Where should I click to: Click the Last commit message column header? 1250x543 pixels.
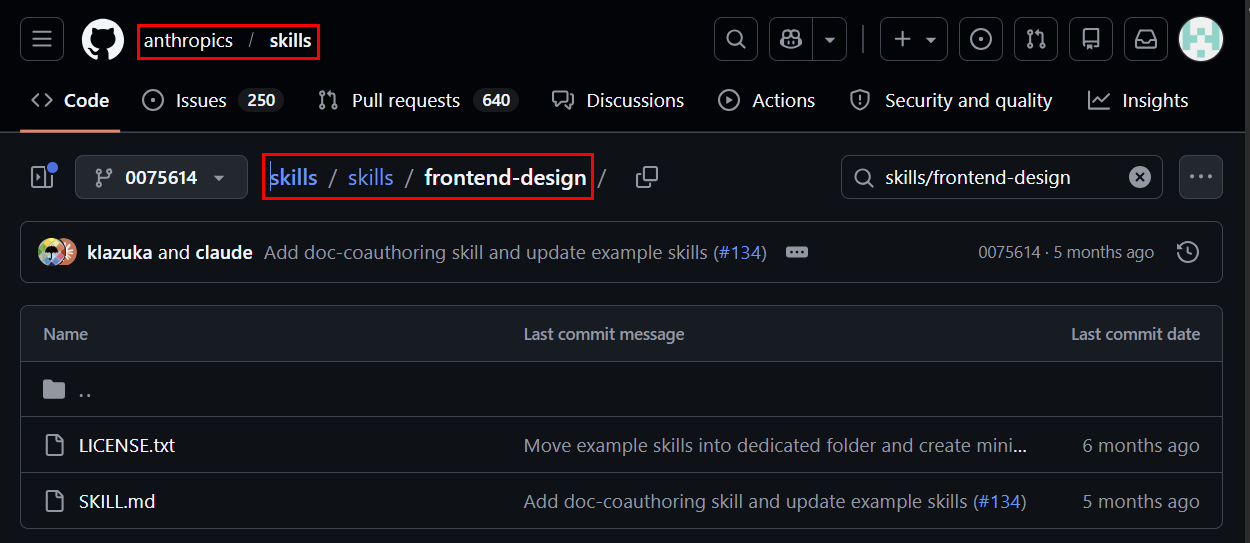(x=604, y=334)
